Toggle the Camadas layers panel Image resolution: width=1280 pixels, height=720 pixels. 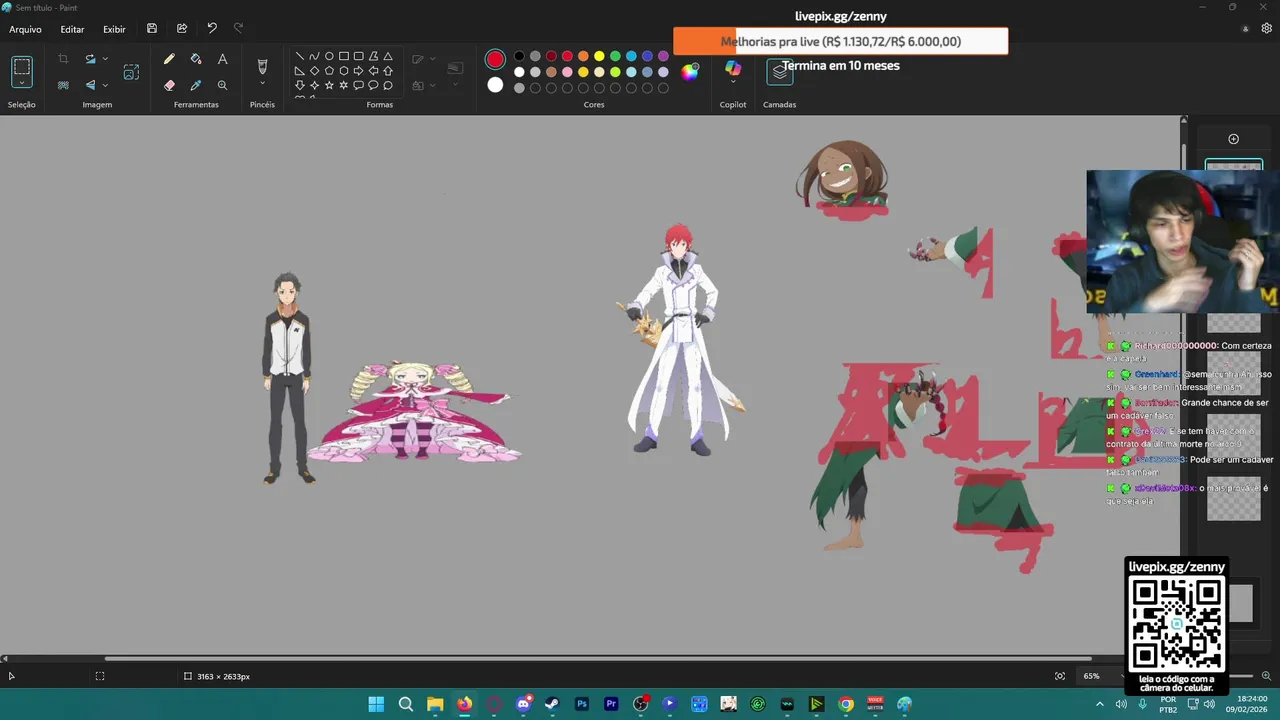[x=780, y=72]
